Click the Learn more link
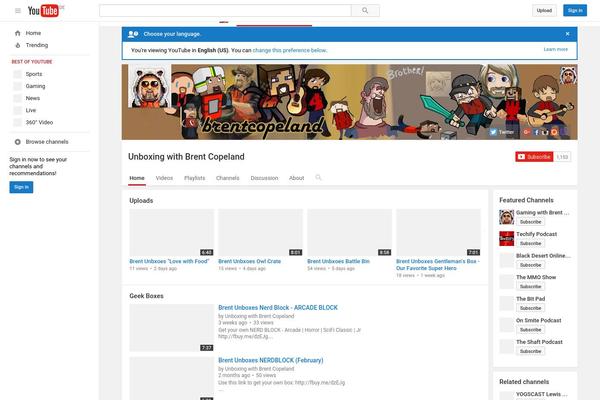The width and height of the screenshot is (600, 400). [x=556, y=49]
